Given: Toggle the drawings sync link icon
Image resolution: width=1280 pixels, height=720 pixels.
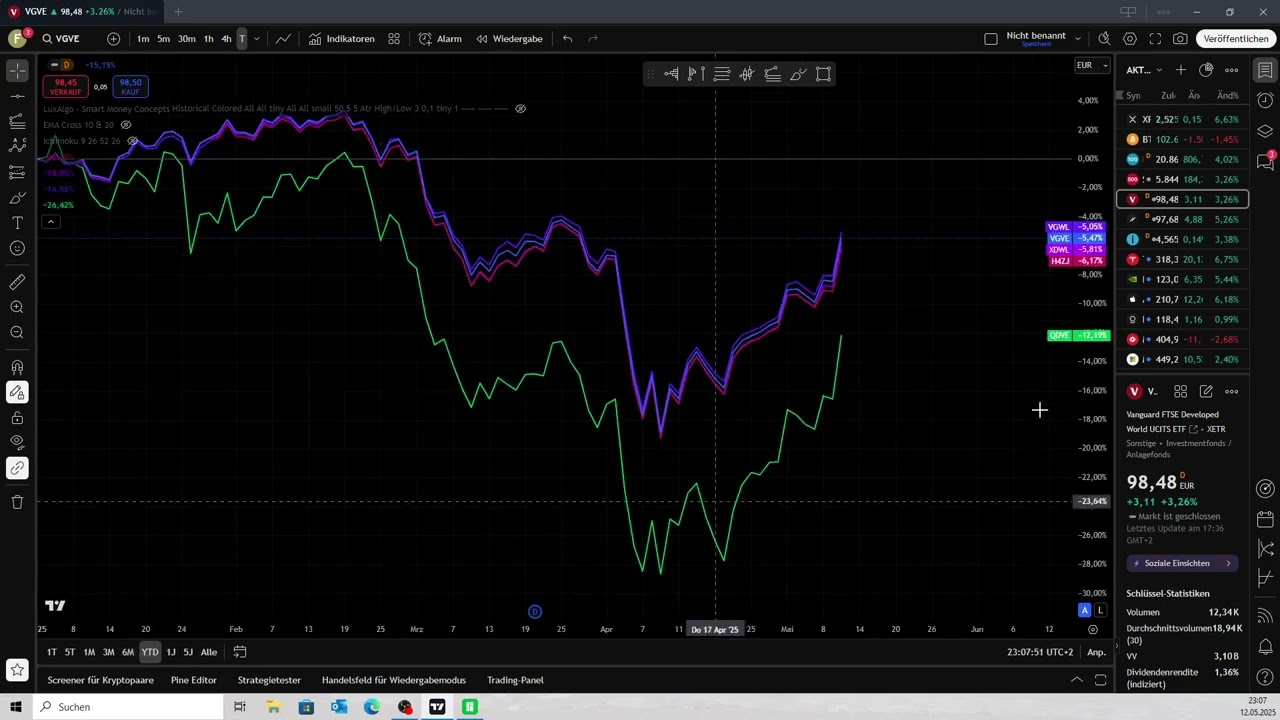Looking at the screenshot, I should [17, 468].
